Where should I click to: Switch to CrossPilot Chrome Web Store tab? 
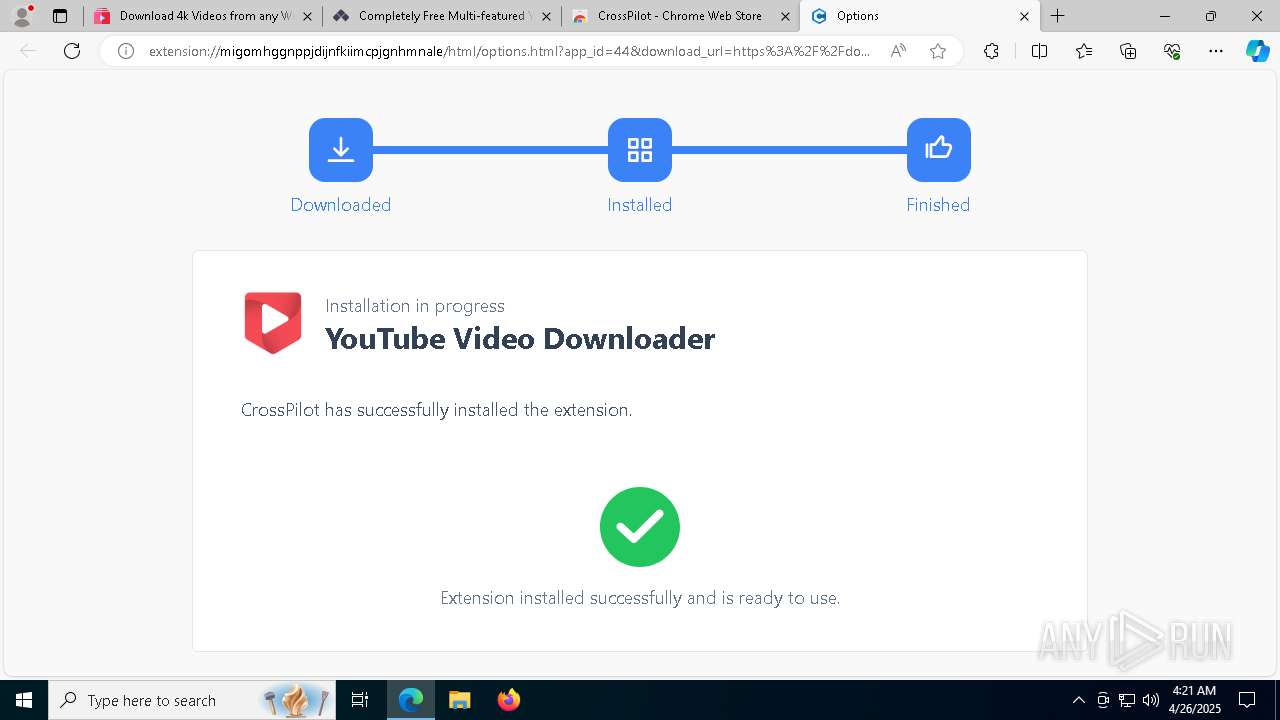[x=680, y=16]
